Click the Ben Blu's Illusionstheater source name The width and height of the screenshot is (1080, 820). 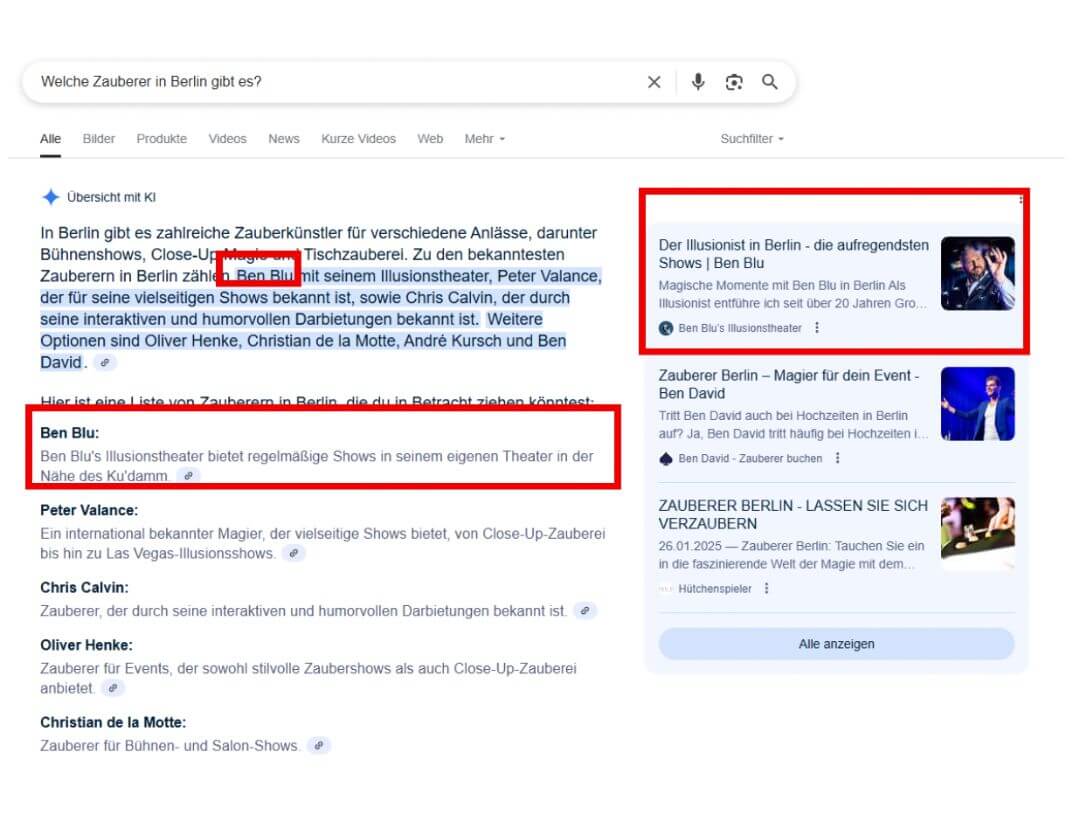pos(740,328)
